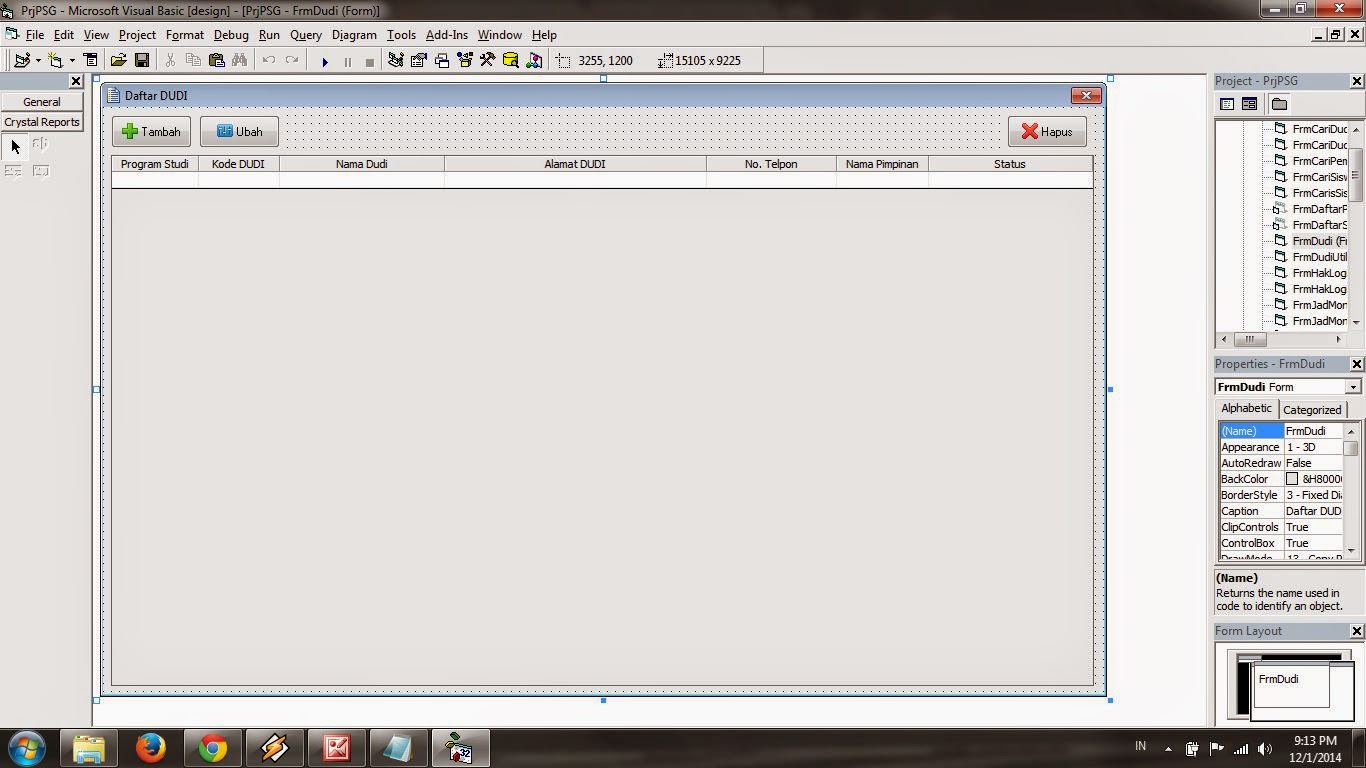1366x768 pixels.
Task: Switch to the Alphabetic properties tab
Action: click(x=1246, y=408)
